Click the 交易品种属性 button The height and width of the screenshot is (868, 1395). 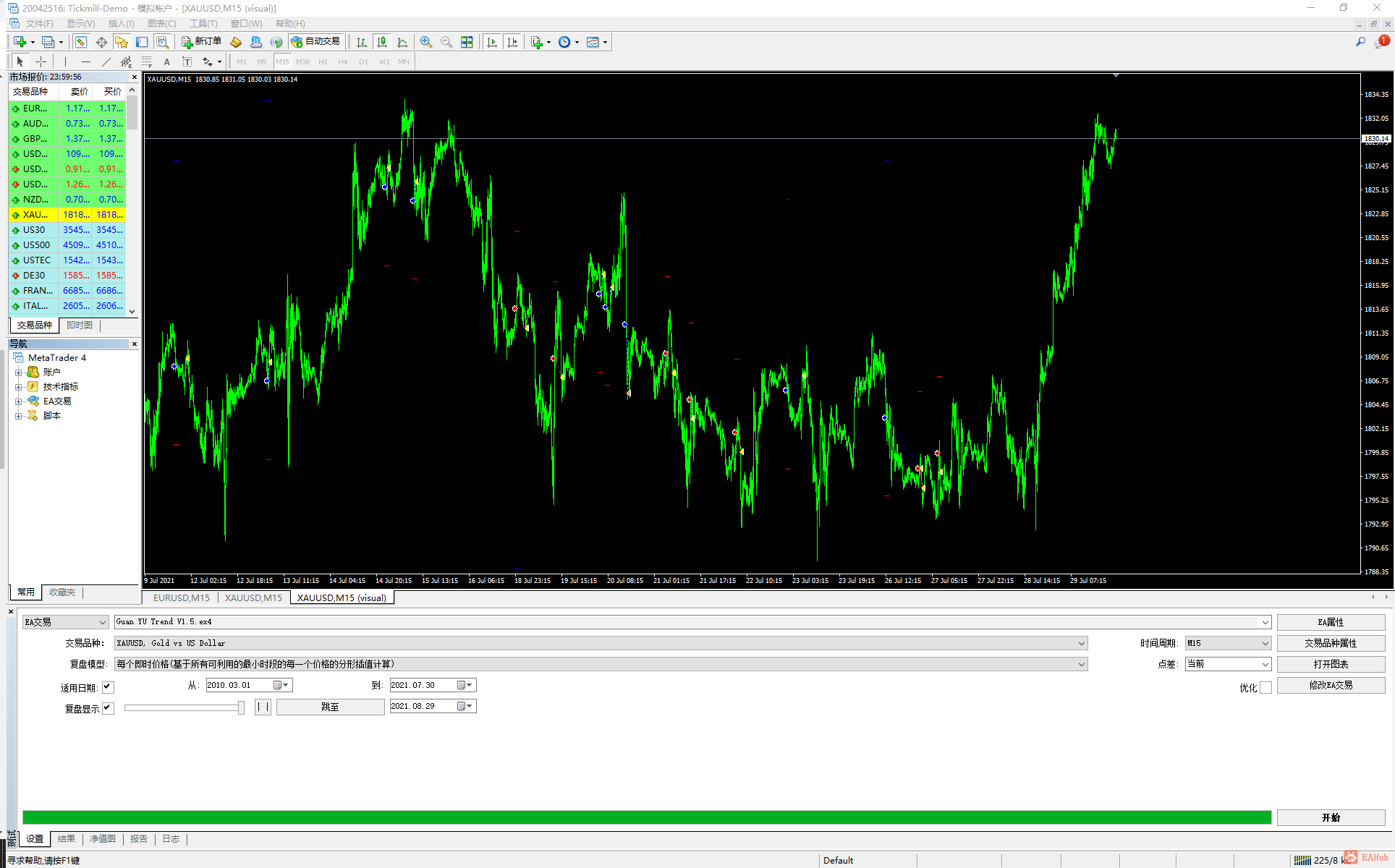click(x=1331, y=643)
